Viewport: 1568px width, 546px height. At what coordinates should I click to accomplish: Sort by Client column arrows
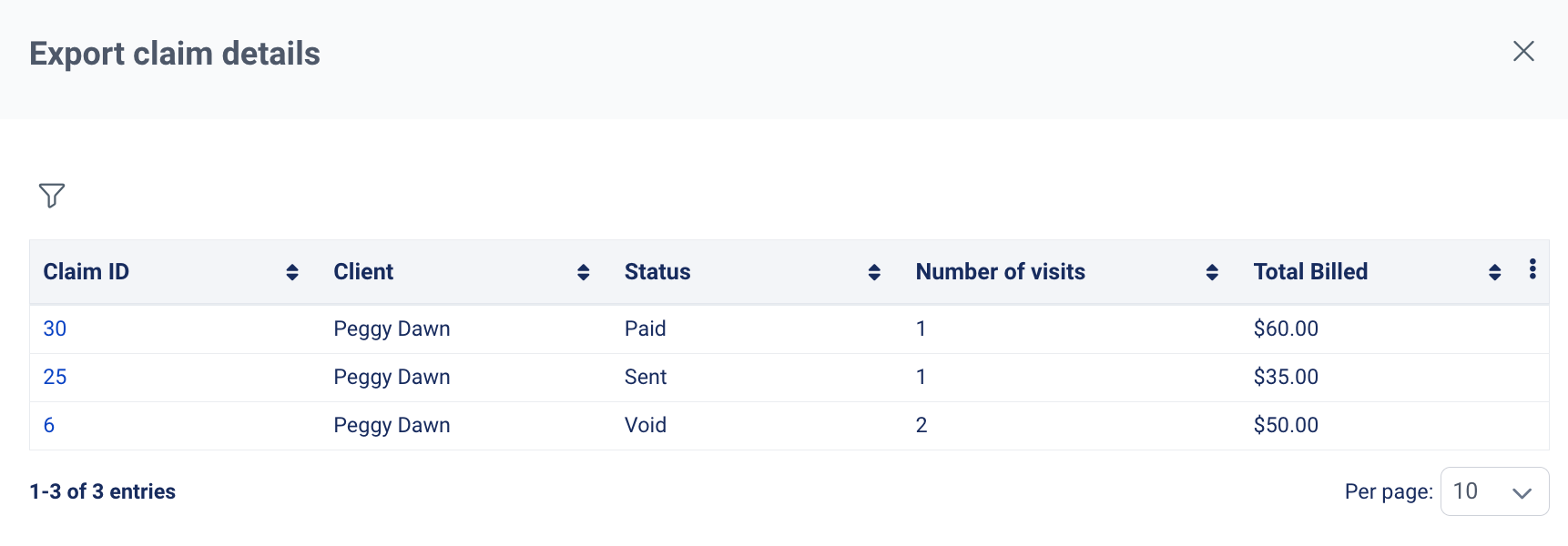click(x=584, y=272)
